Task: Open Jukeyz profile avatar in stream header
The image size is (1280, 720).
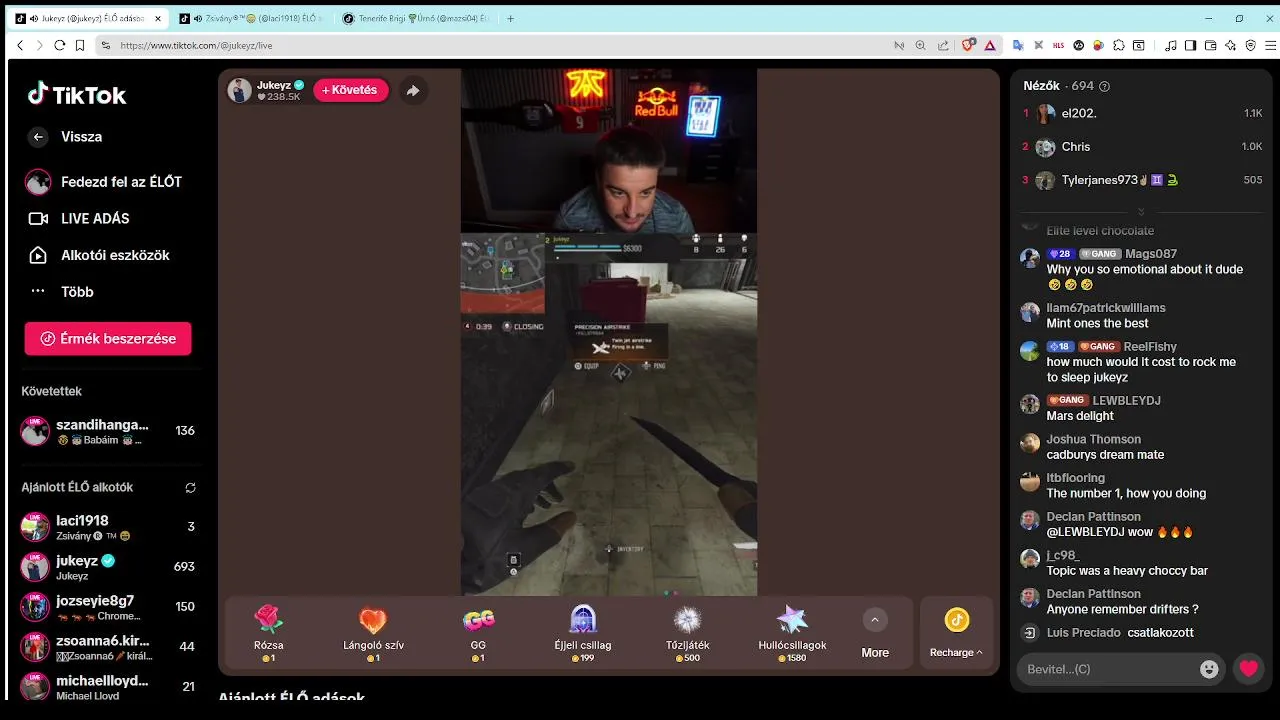Action: 239,90
